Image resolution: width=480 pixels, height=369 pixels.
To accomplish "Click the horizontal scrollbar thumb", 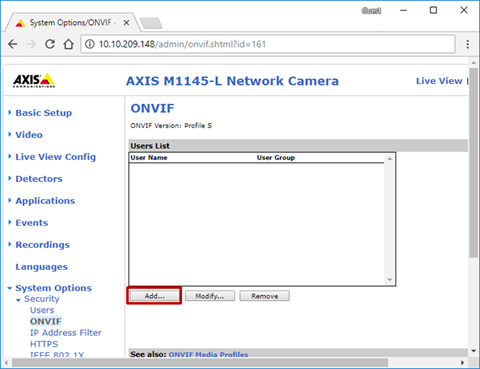I will click(x=200, y=362).
